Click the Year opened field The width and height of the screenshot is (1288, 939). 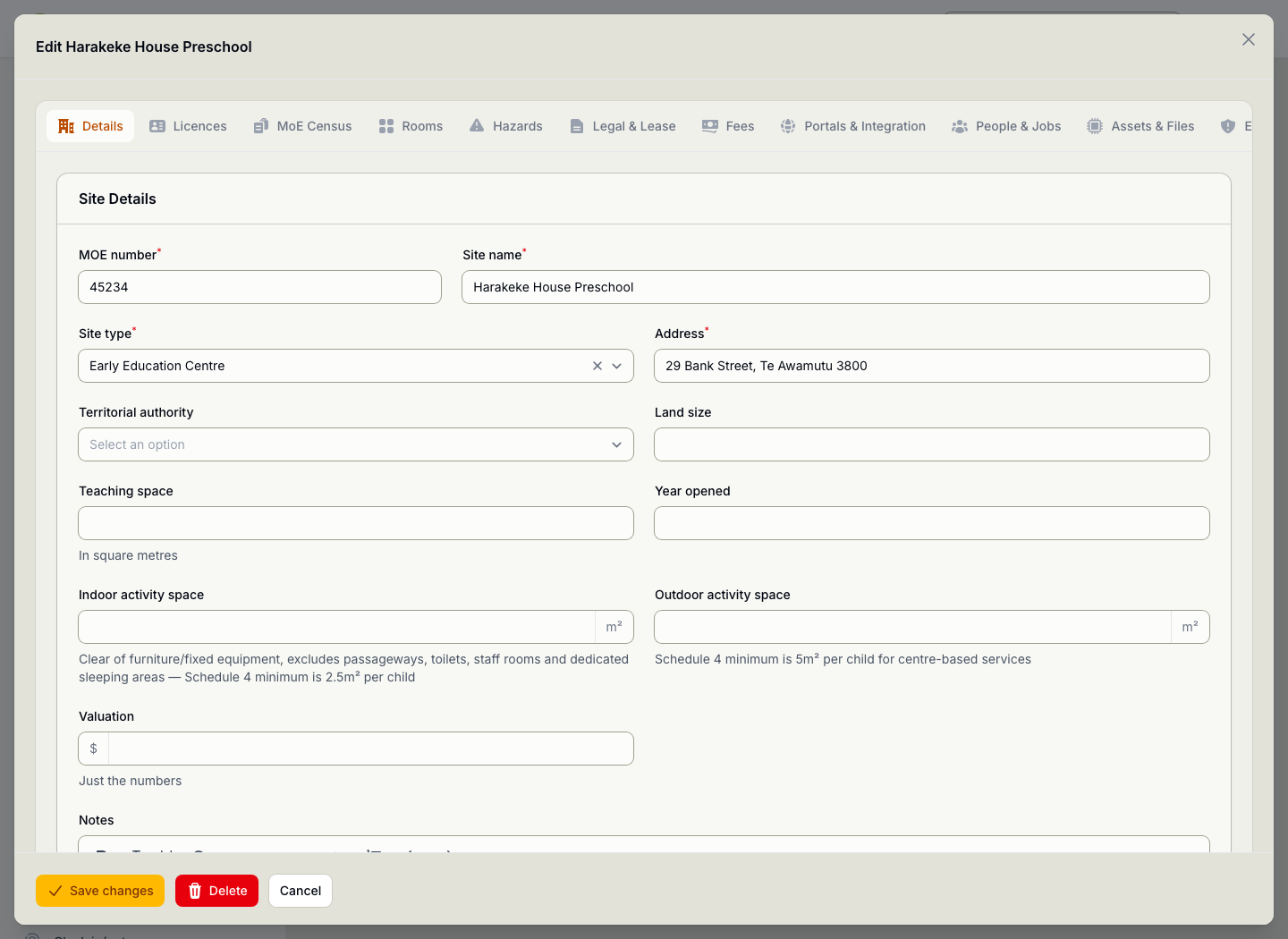tap(932, 523)
